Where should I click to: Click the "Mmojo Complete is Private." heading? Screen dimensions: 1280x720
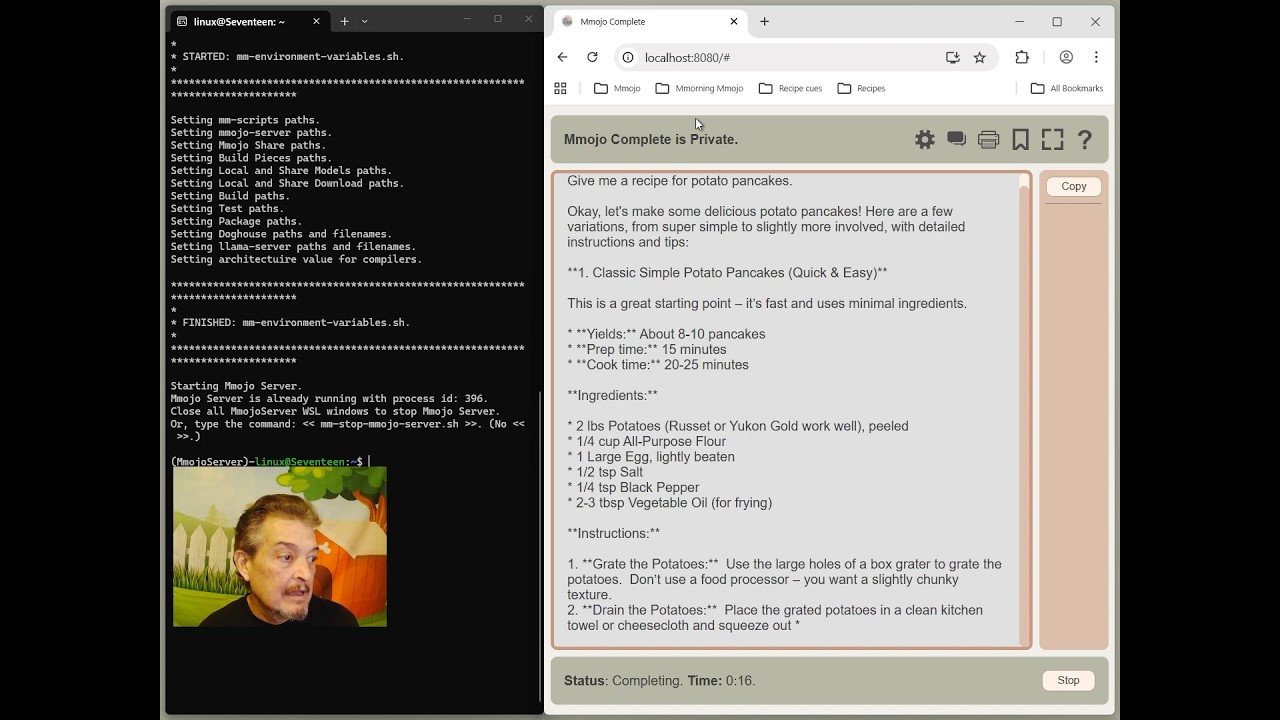click(x=651, y=140)
